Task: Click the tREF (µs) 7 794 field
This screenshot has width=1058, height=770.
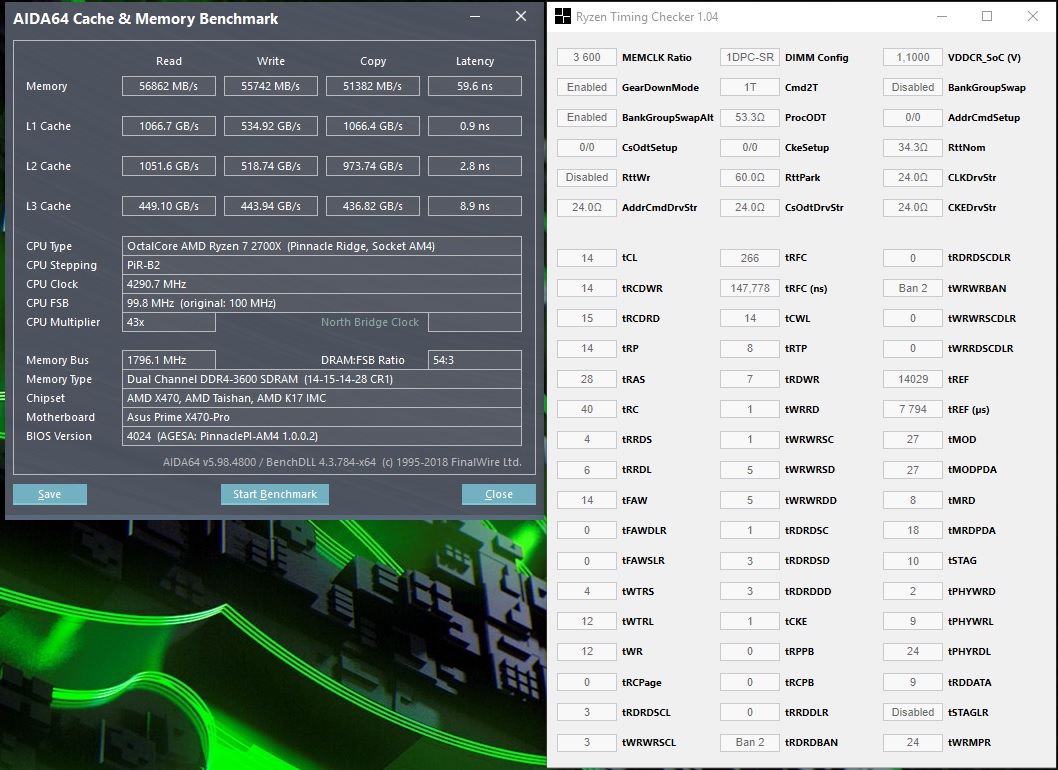Action: (912, 409)
